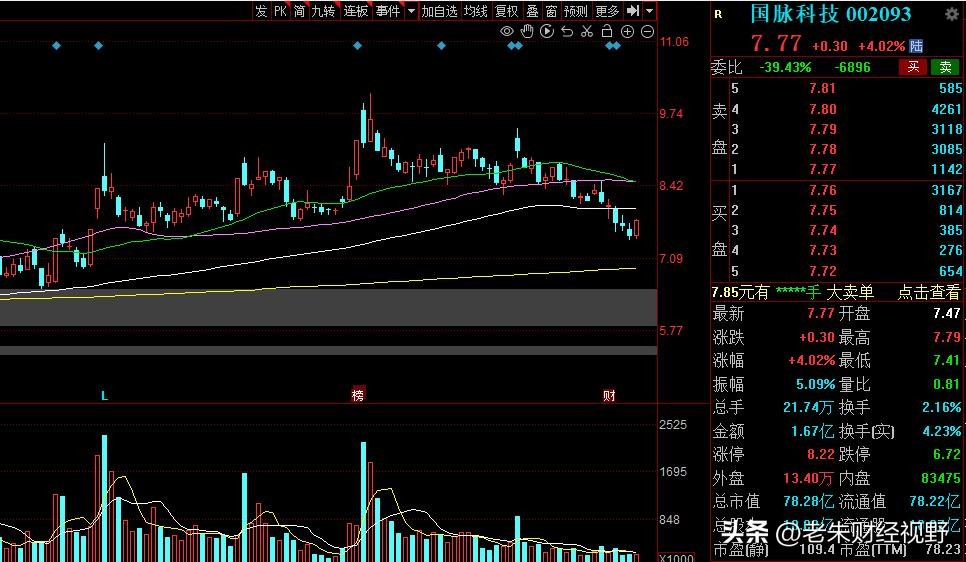966x562 pixels.
Task: Click the diamond event marker above the highest peak
Action: pos(357,46)
